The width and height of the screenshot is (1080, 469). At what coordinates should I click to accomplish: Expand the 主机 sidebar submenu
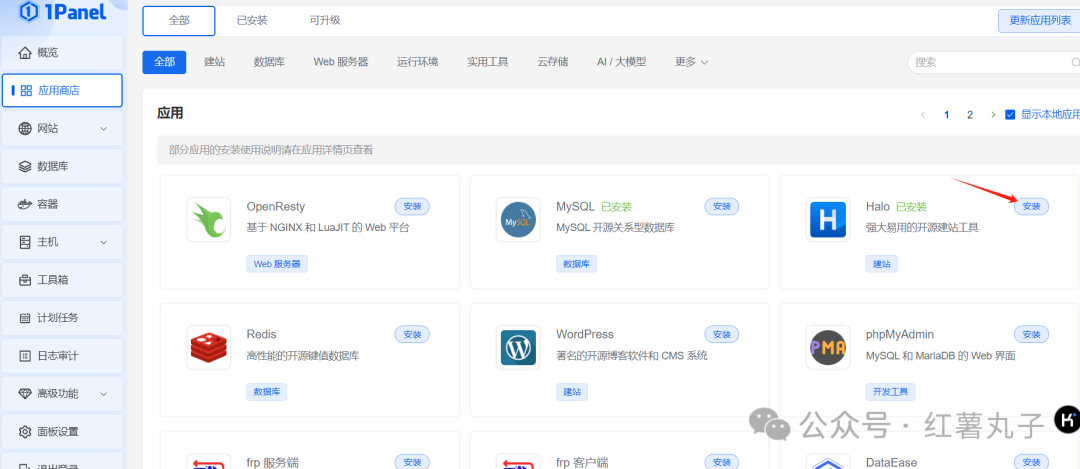coord(104,242)
